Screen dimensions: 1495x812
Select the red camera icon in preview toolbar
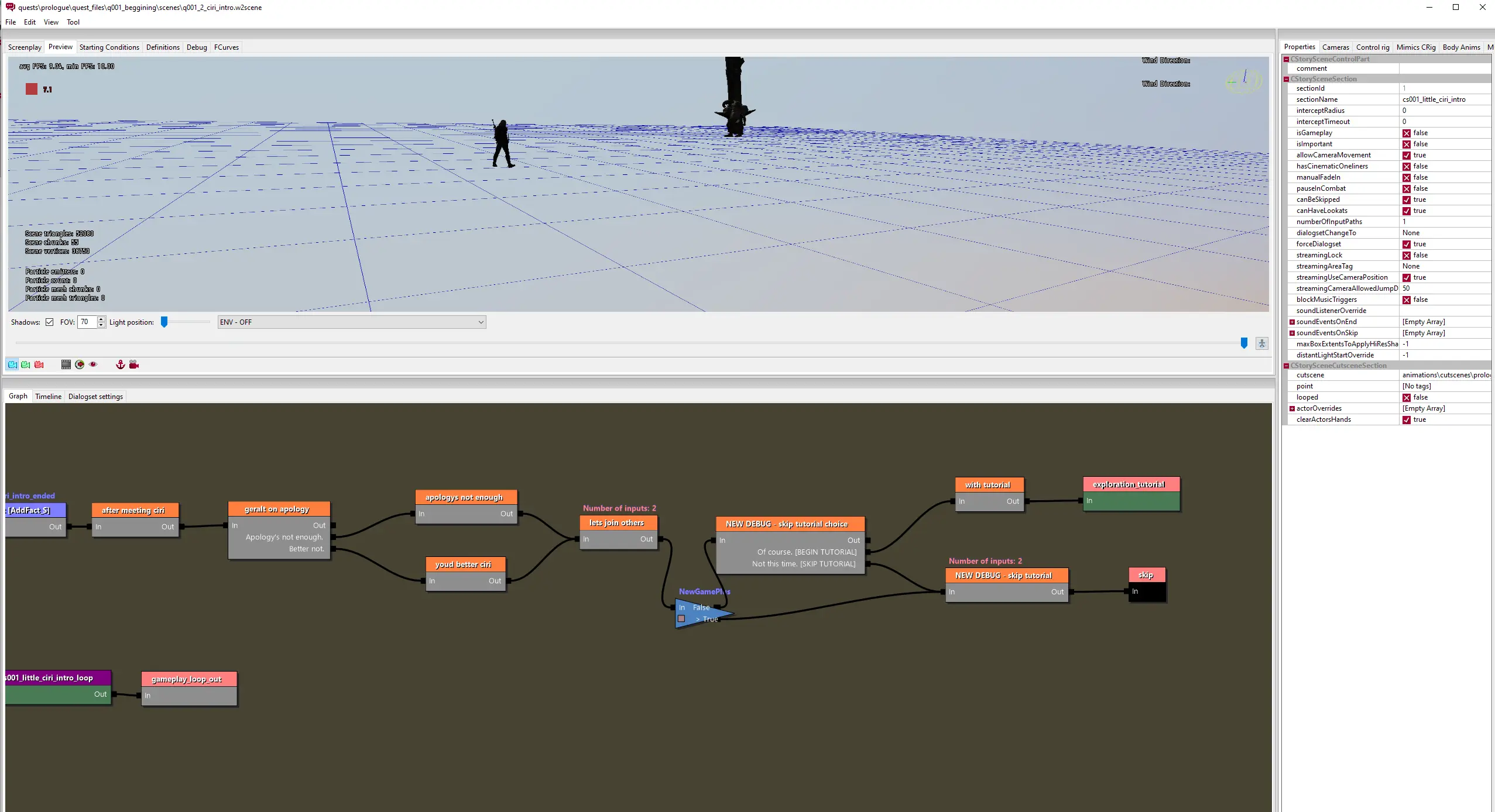pos(39,364)
